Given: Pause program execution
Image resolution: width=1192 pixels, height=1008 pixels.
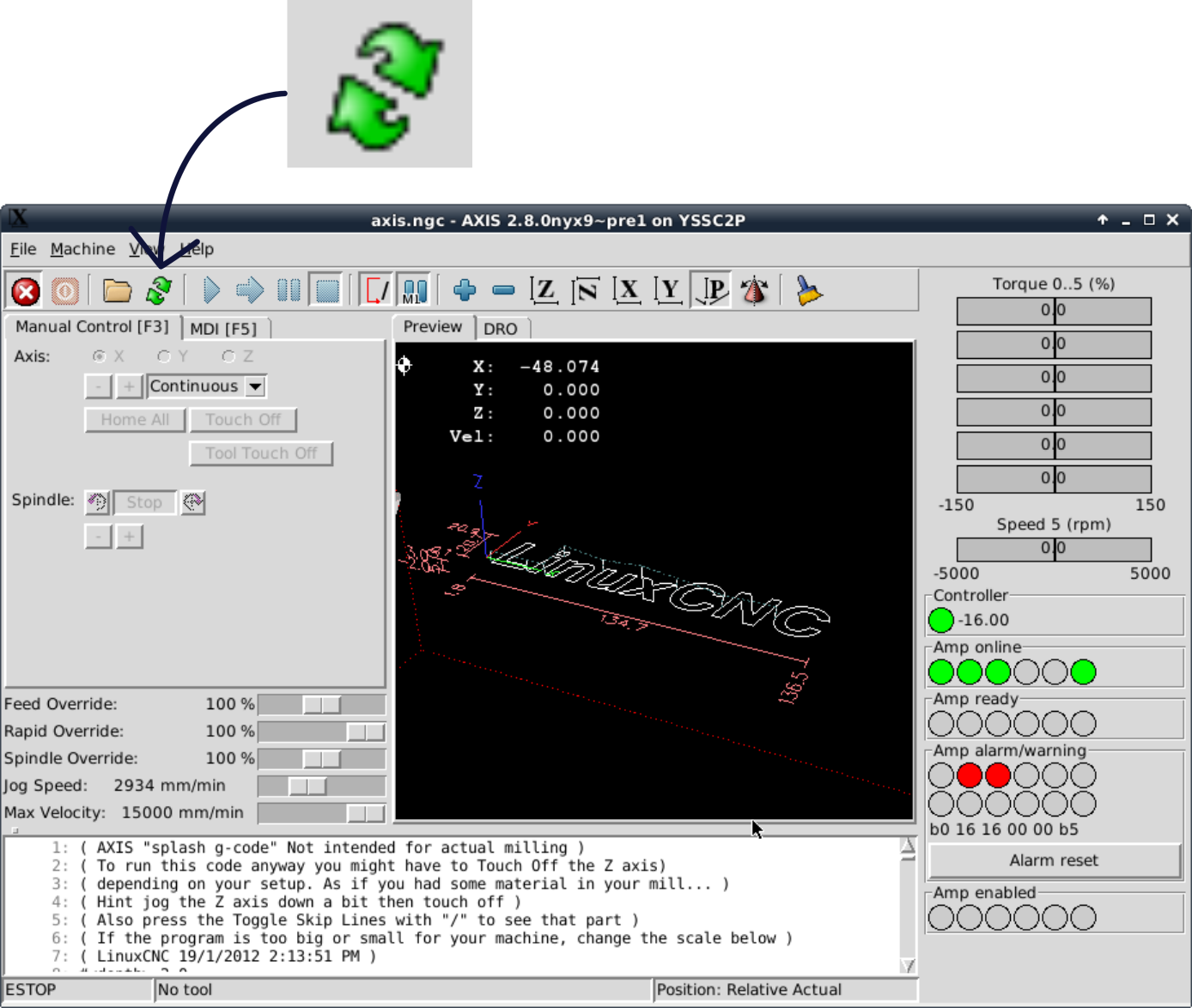Looking at the screenshot, I should [288, 290].
